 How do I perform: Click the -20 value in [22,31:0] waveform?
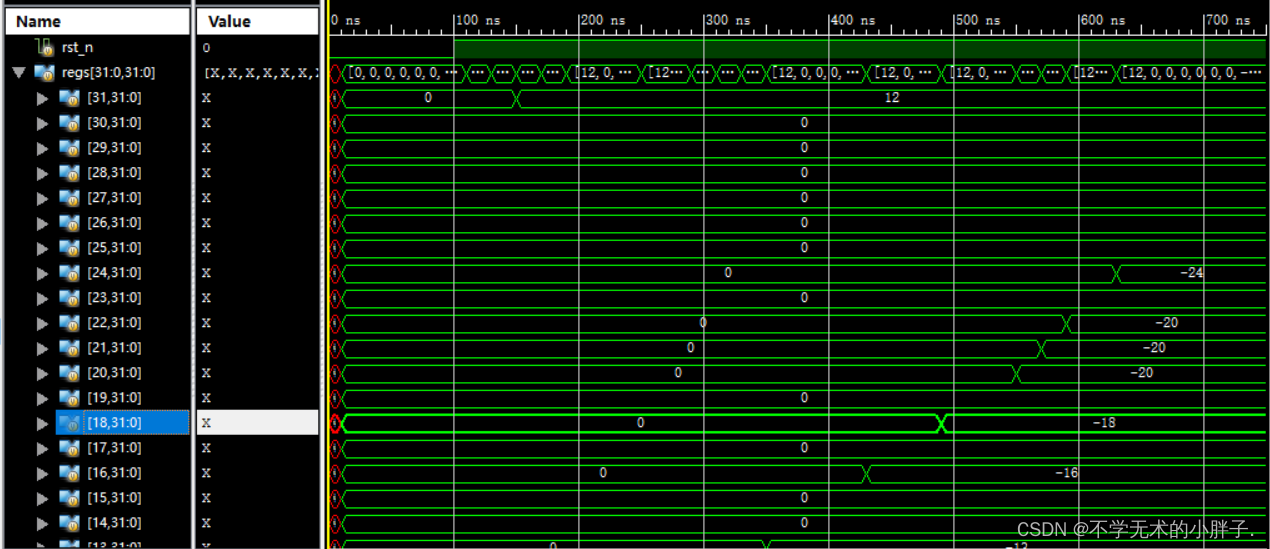tap(1166, 322)
